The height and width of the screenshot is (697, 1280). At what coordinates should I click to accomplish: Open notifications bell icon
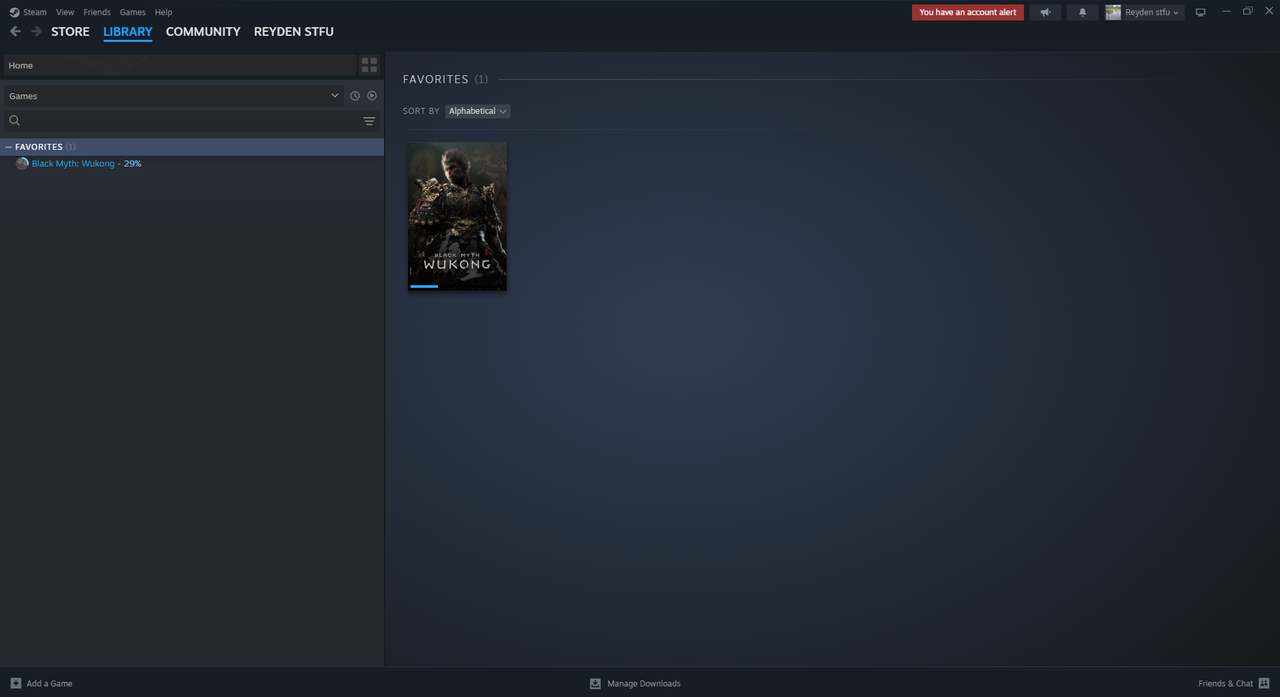point(1082,12)
